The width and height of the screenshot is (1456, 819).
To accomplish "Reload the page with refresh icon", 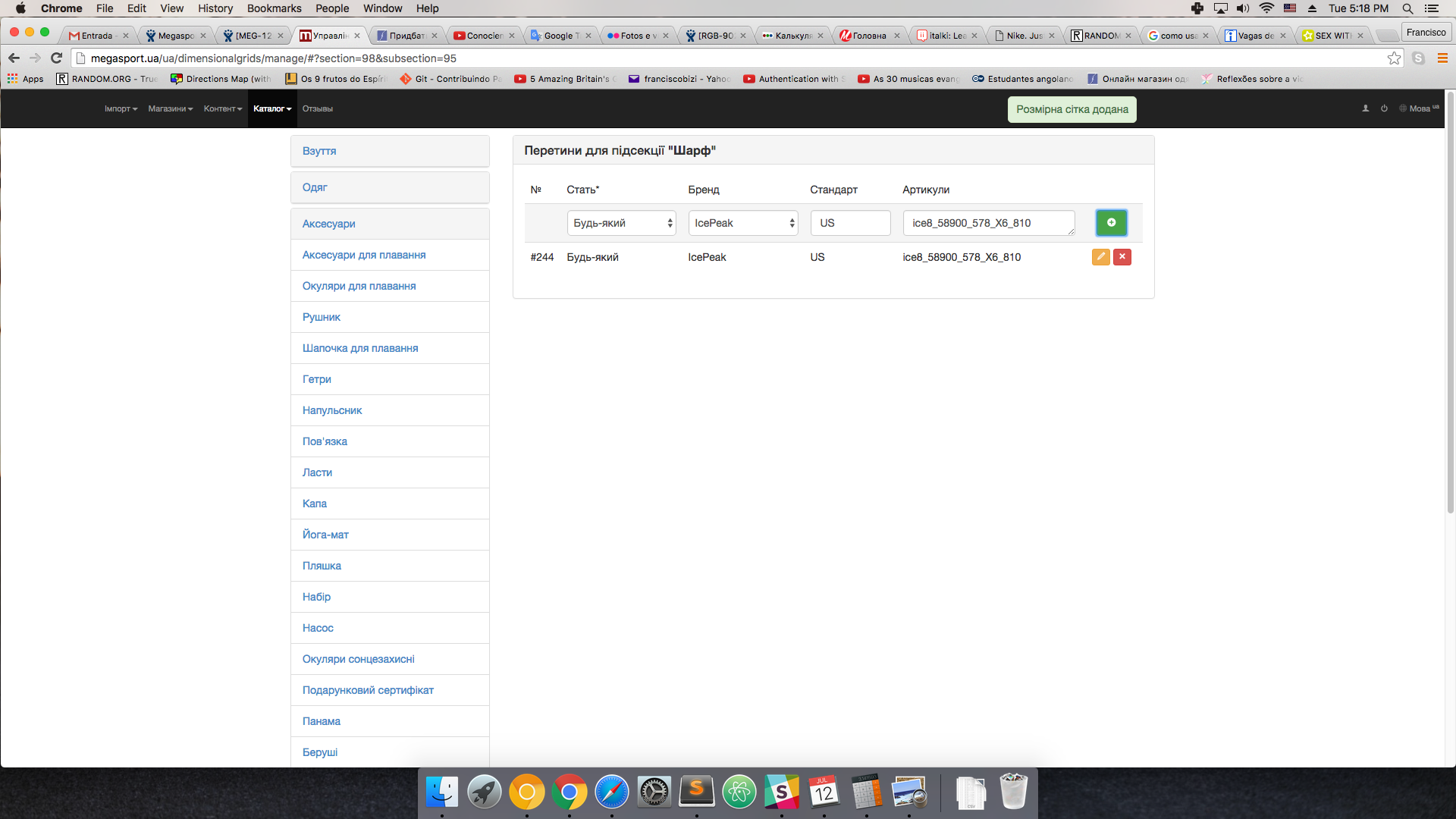I will click(56, 58).
